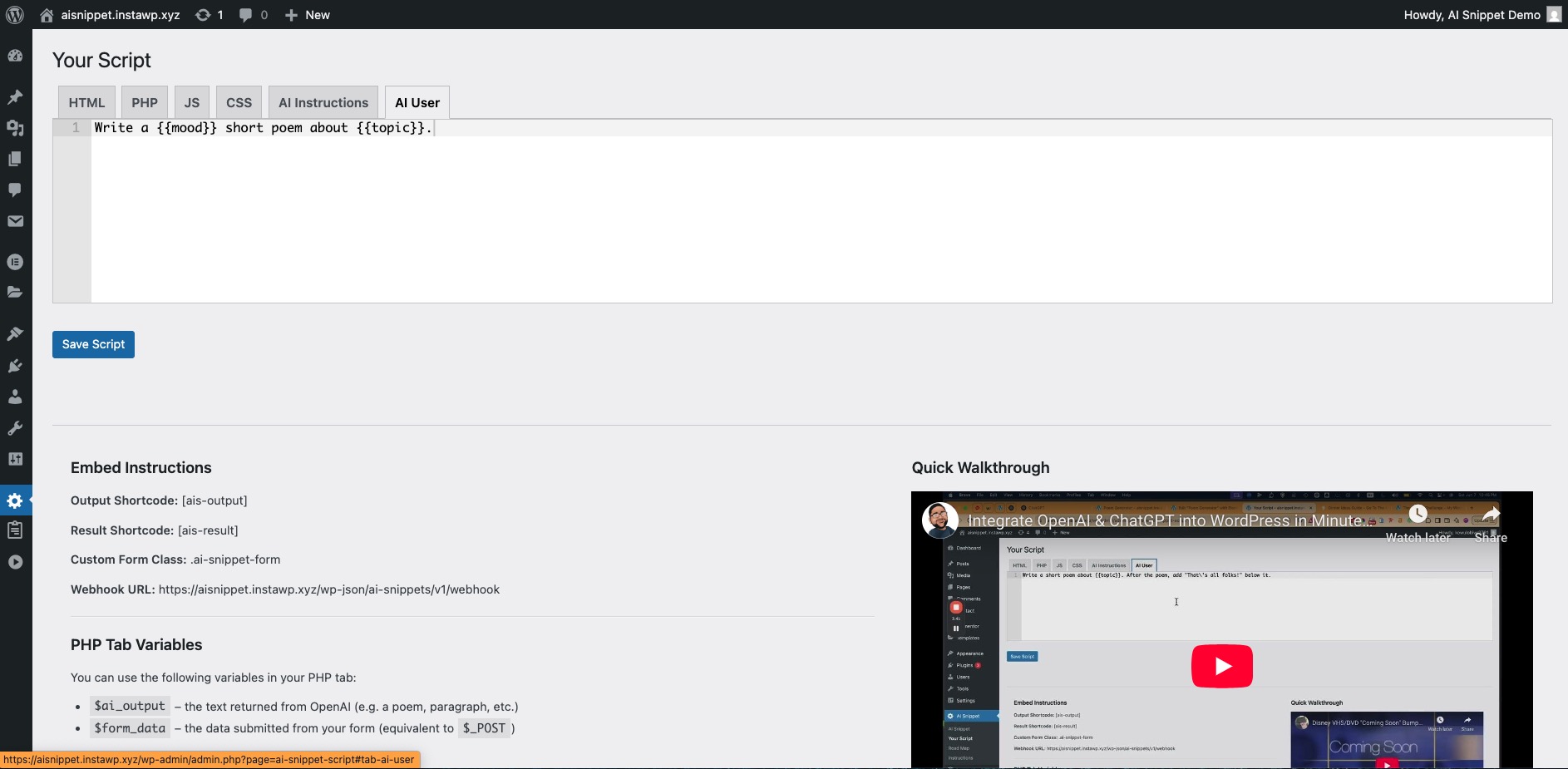The image size is (1568, 769).
Task: Click line number 1 in editor gutter
Action: pyautogui.click(x=76, y=128)
